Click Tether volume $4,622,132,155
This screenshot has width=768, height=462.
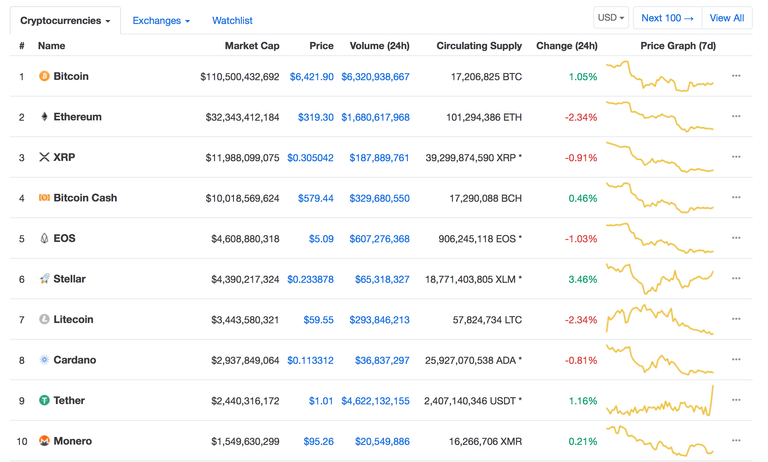click(x=375, y=401)
